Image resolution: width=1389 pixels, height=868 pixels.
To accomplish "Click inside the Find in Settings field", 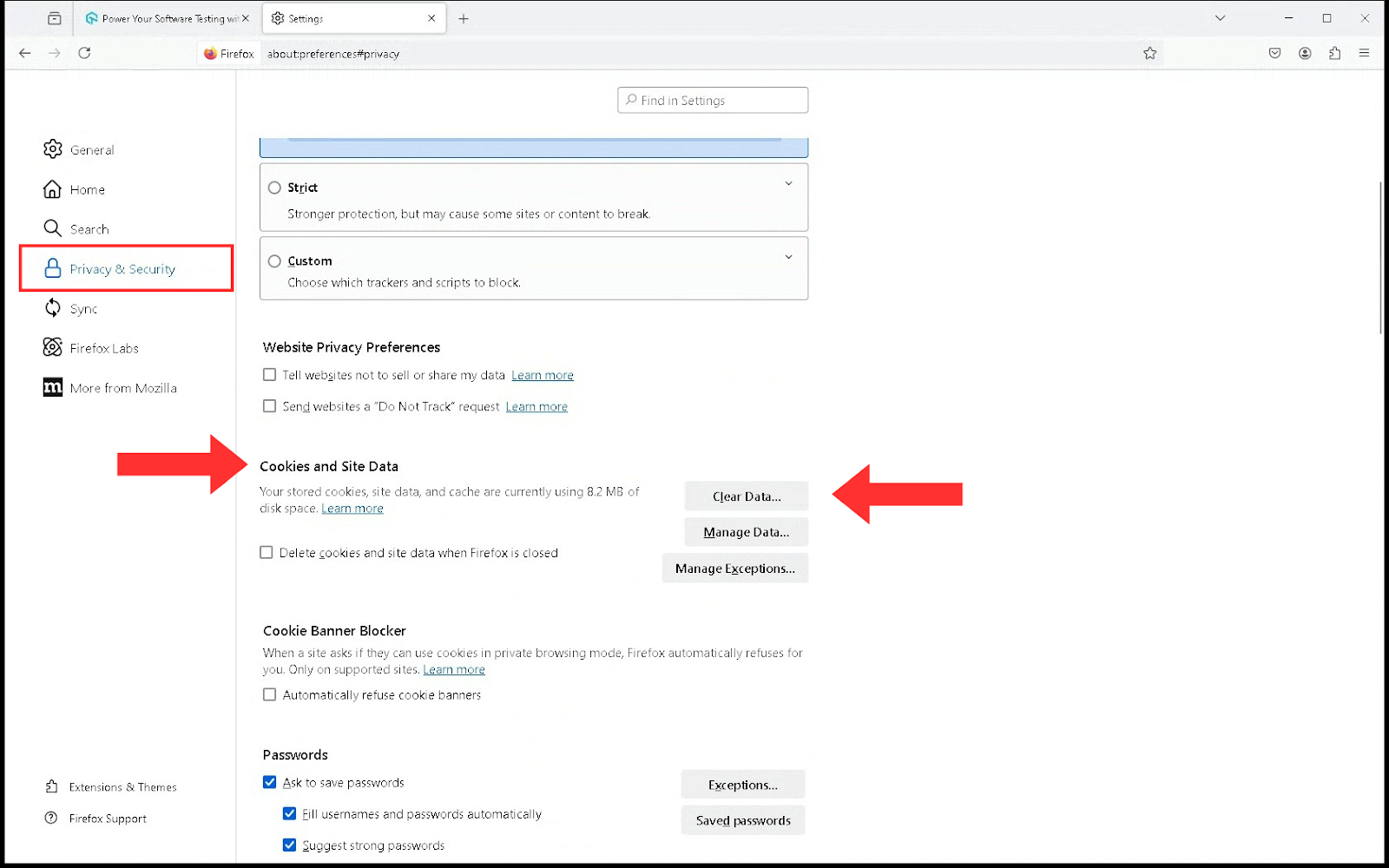I will (x=712, y=100).
